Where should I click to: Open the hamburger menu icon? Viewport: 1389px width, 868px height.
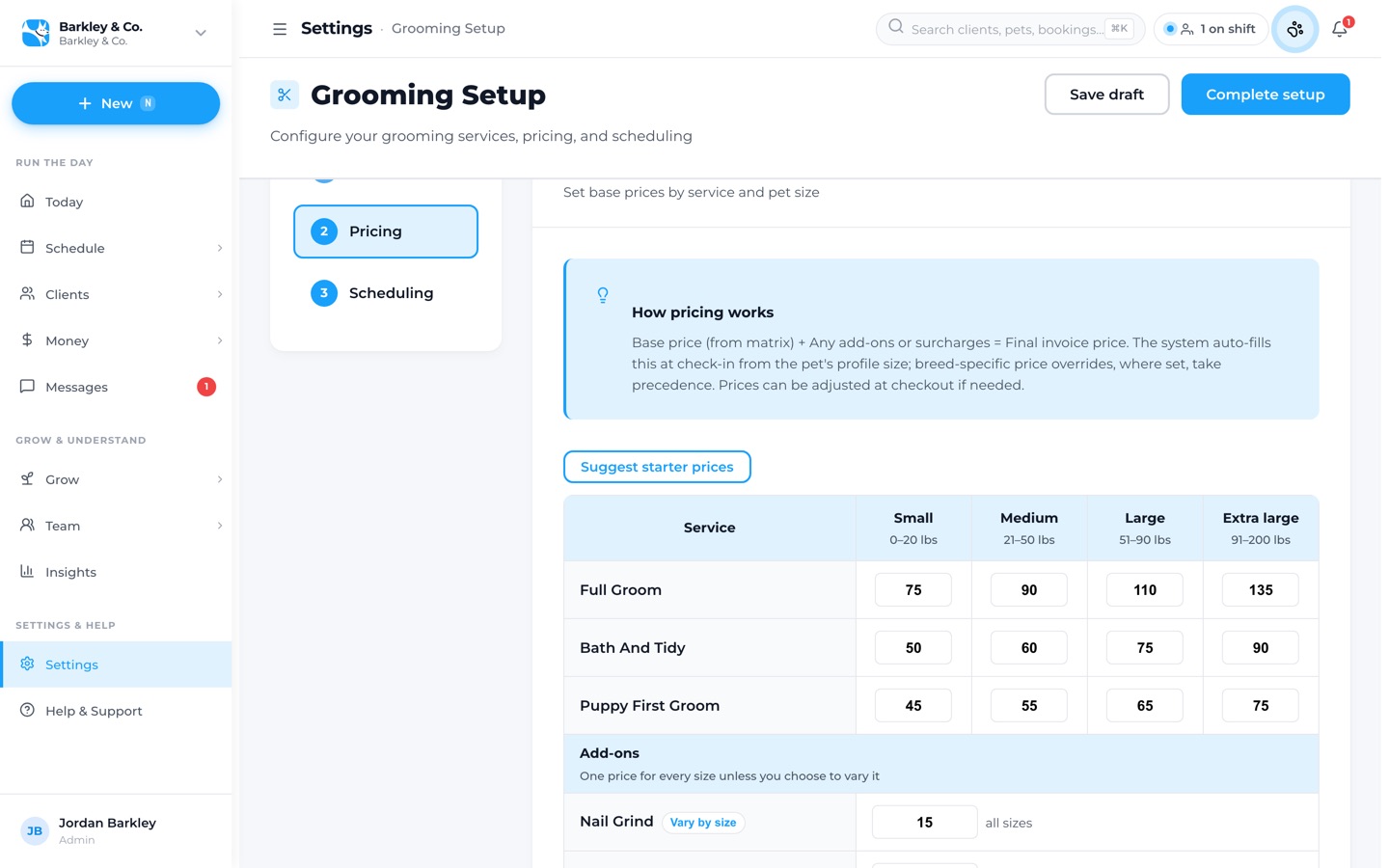[x=280, y=29]
